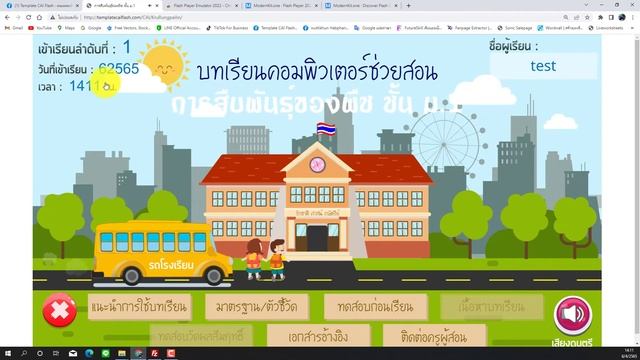The image size is (640, 360).
Task: Open Cortana circle in taskbar
Action: pyautogui.click(x=40, y=353)
